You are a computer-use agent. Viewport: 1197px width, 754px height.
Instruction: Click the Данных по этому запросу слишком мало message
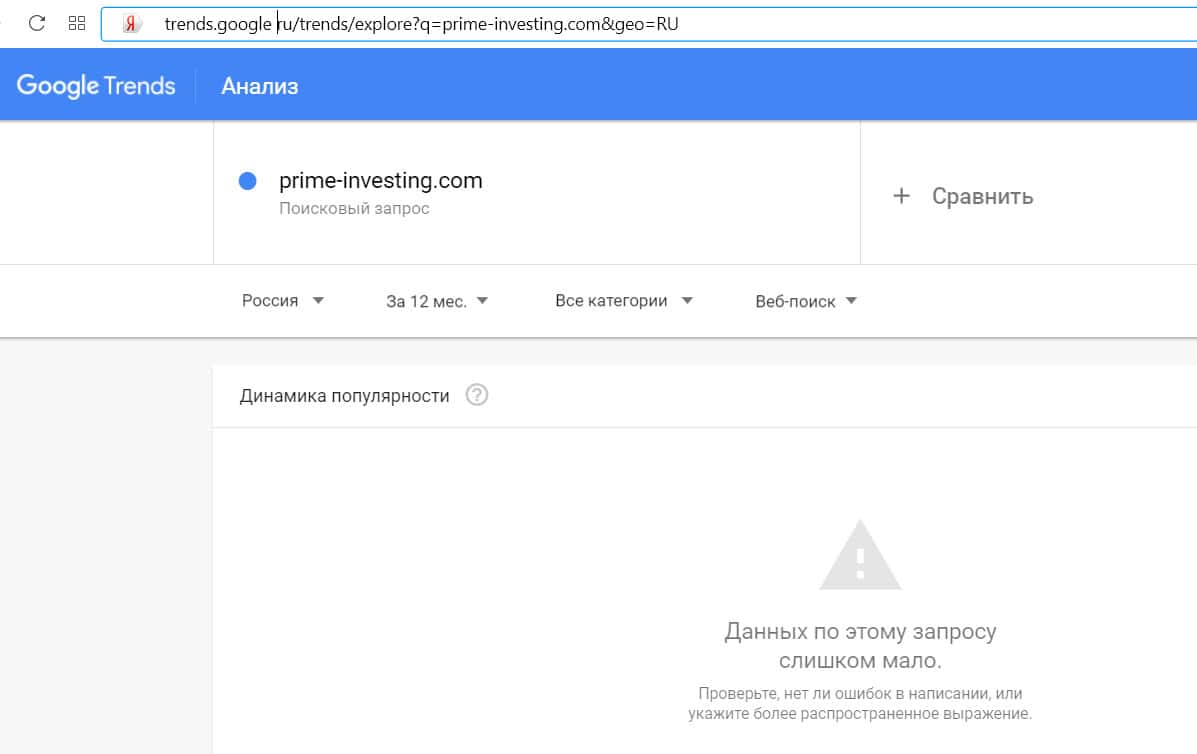pos(860,646)
